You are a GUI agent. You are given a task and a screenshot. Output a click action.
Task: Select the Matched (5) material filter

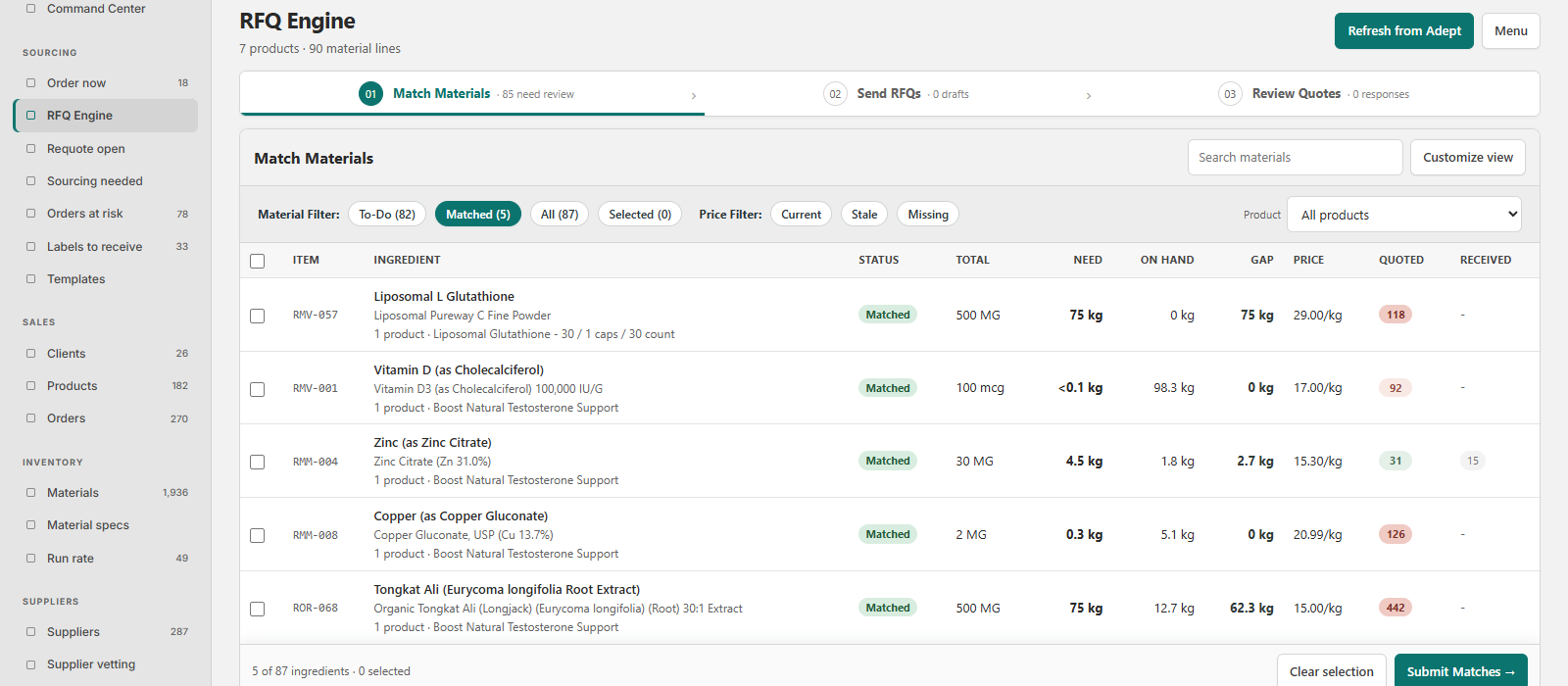tap(478, 215)
